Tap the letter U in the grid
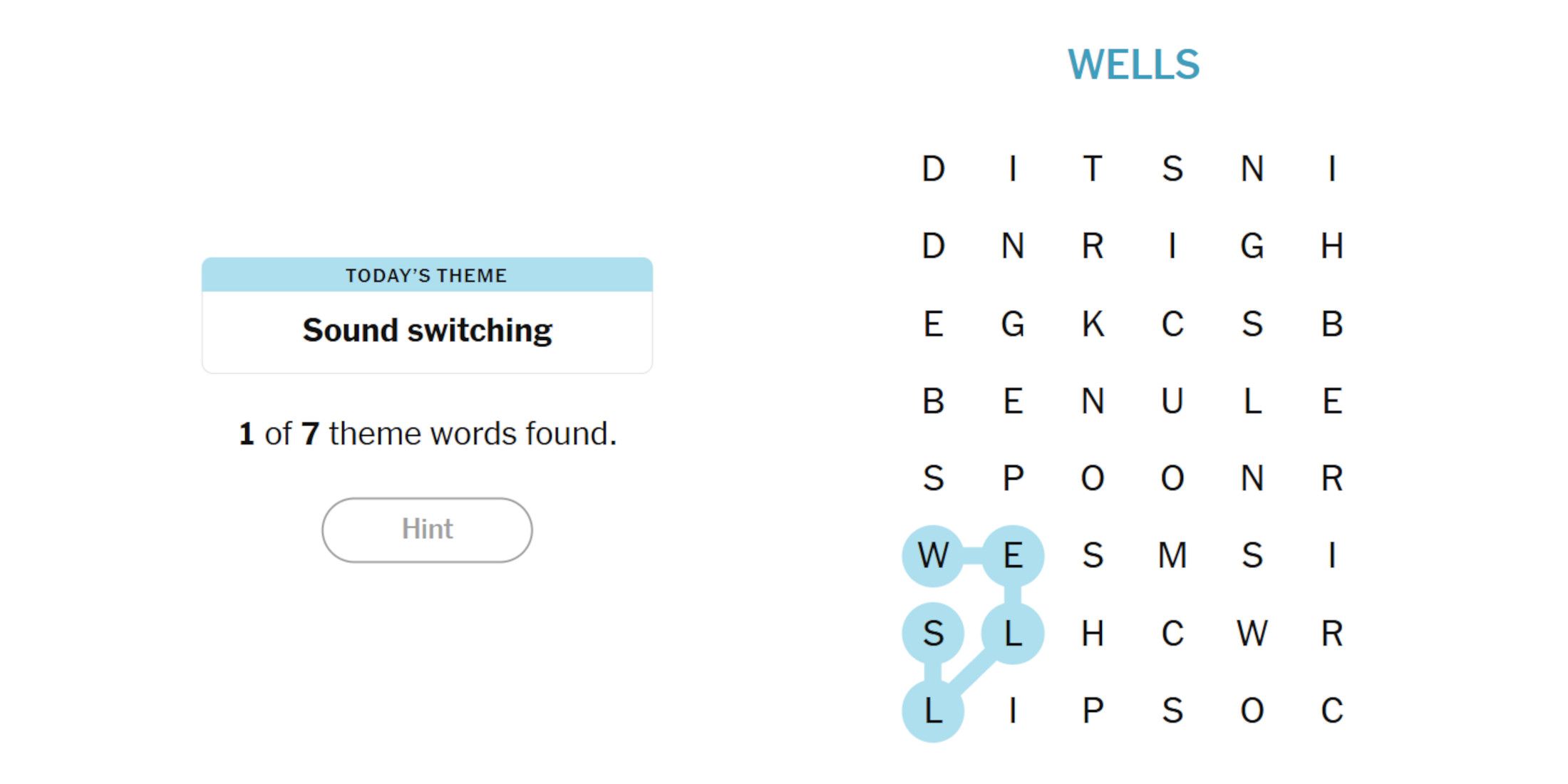 (1172, 401)
